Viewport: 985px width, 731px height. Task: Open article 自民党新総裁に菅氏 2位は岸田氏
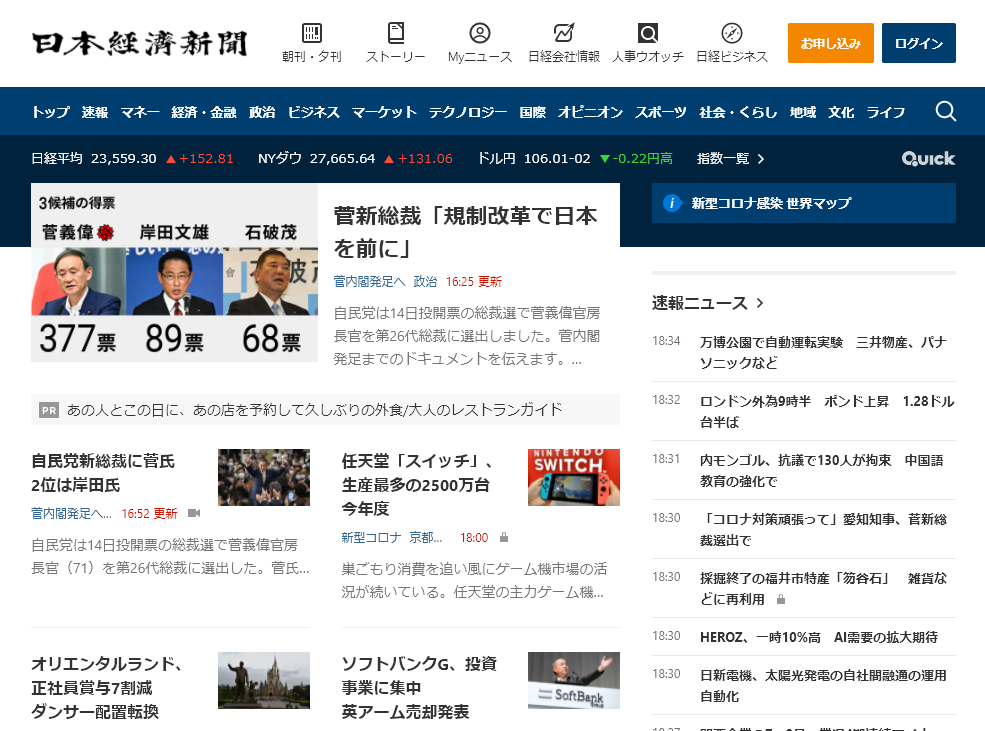coord(103,472)
